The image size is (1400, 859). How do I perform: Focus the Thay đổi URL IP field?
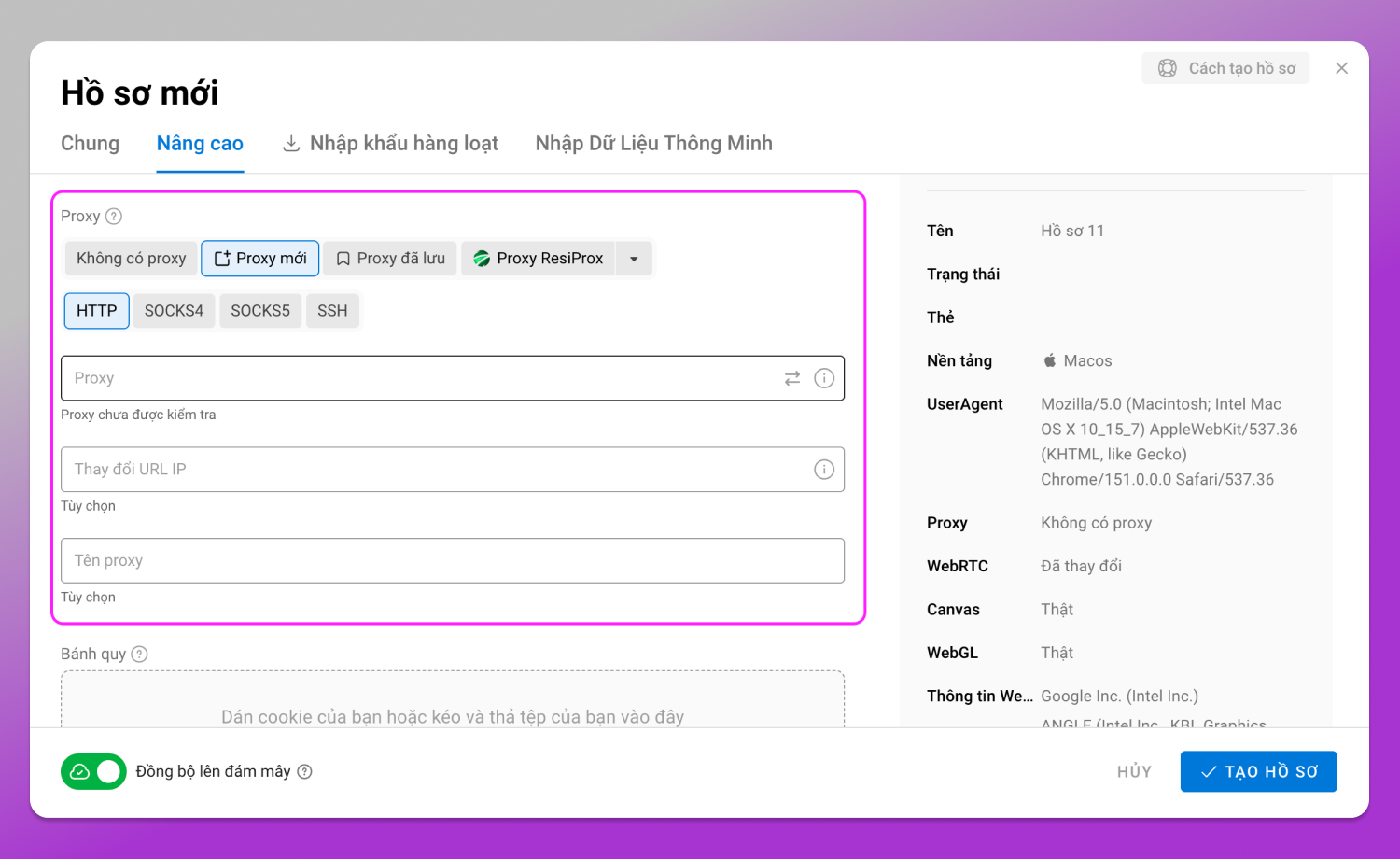tap(453, 470)
